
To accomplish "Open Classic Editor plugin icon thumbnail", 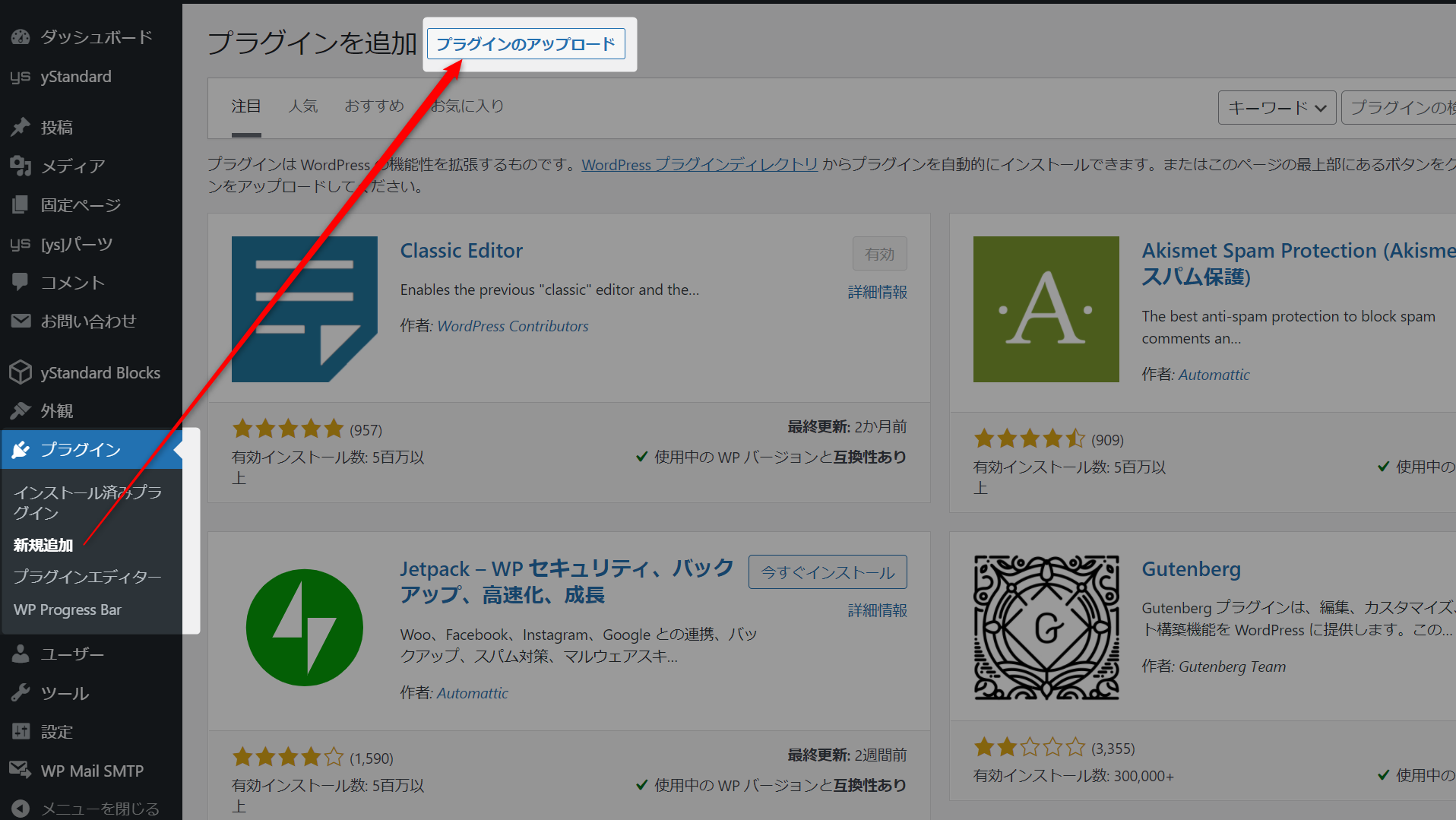I will (305, 309).
